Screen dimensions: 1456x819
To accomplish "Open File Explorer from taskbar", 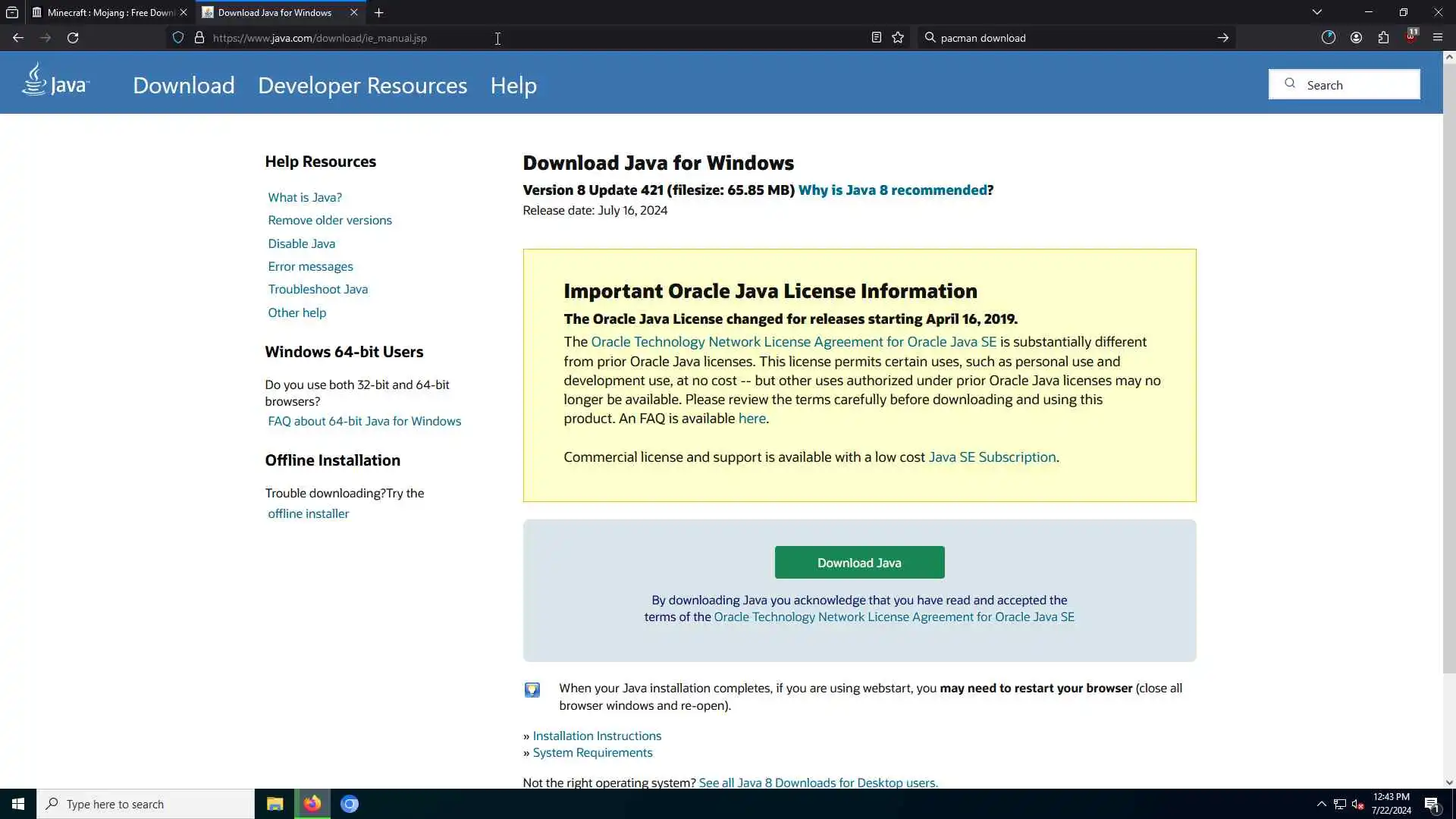I will point(275,804).
